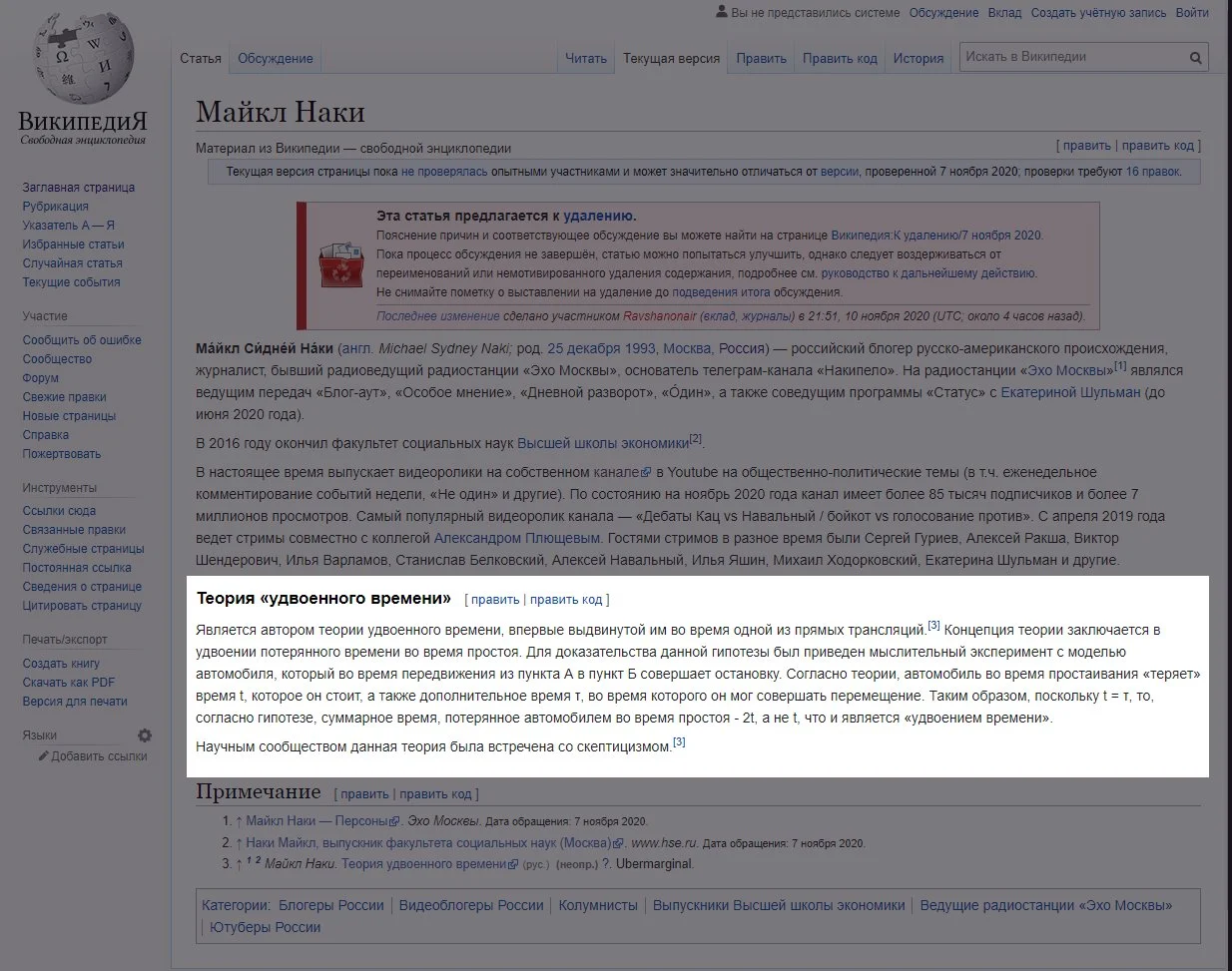The image size is (1232, 971).
Task: Click править beside the Примечание heading
Action: pyautogui.click(x=364, y=794)
